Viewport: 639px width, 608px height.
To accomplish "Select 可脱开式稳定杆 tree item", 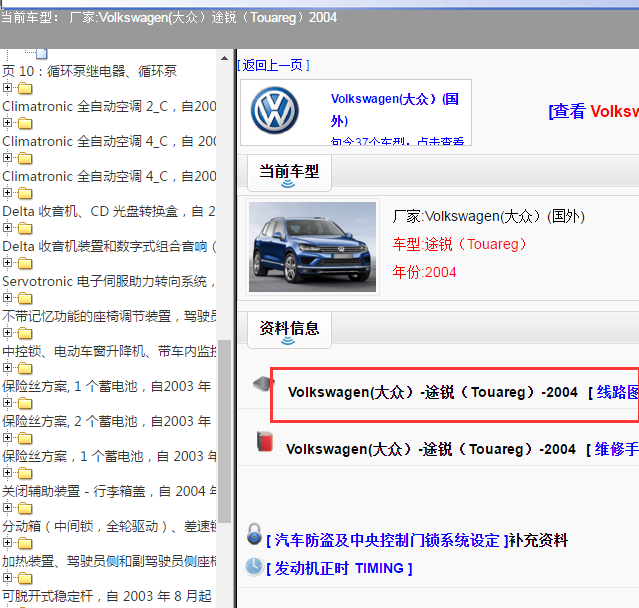I will point(107,596).
